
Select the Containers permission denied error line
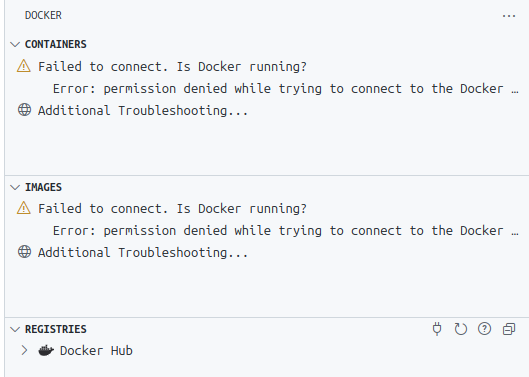(x=285, y=89)
